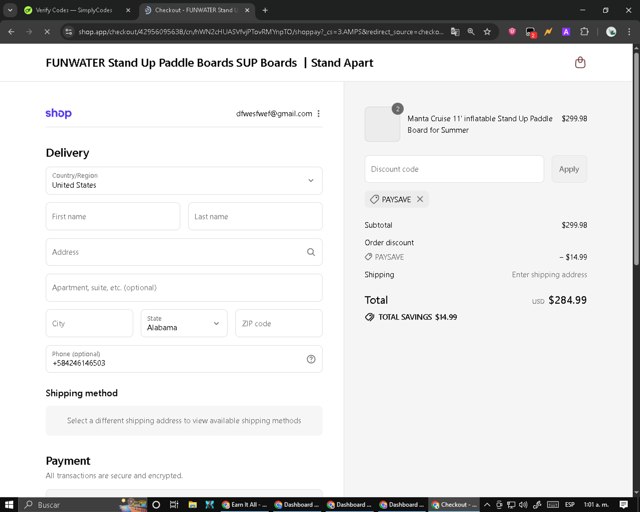This screenshot has width=640, height=512.
Task: Close the Checkout FUNWATER tab
Action: (247, 10)
